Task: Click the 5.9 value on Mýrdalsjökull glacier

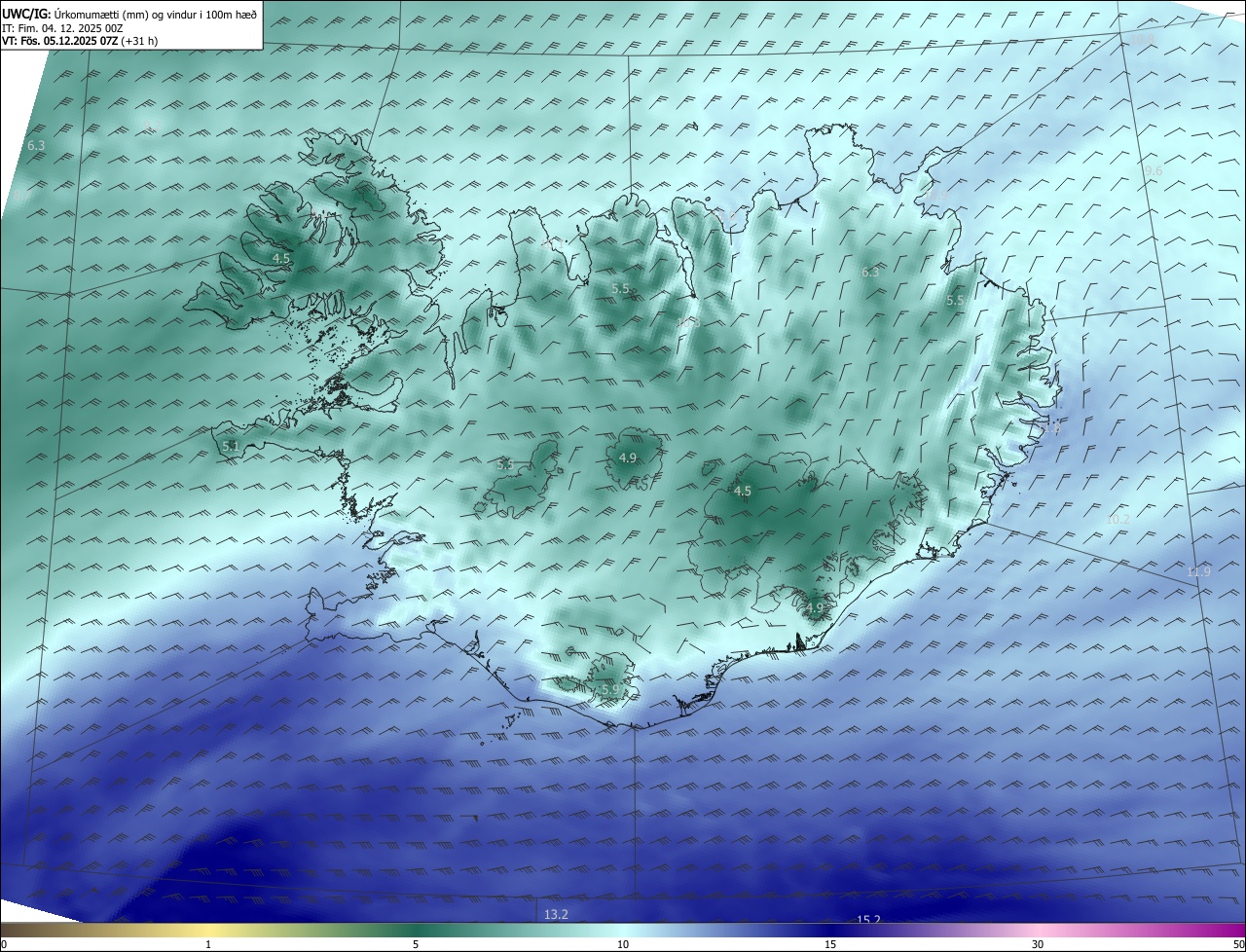Action: click(610, 689)
